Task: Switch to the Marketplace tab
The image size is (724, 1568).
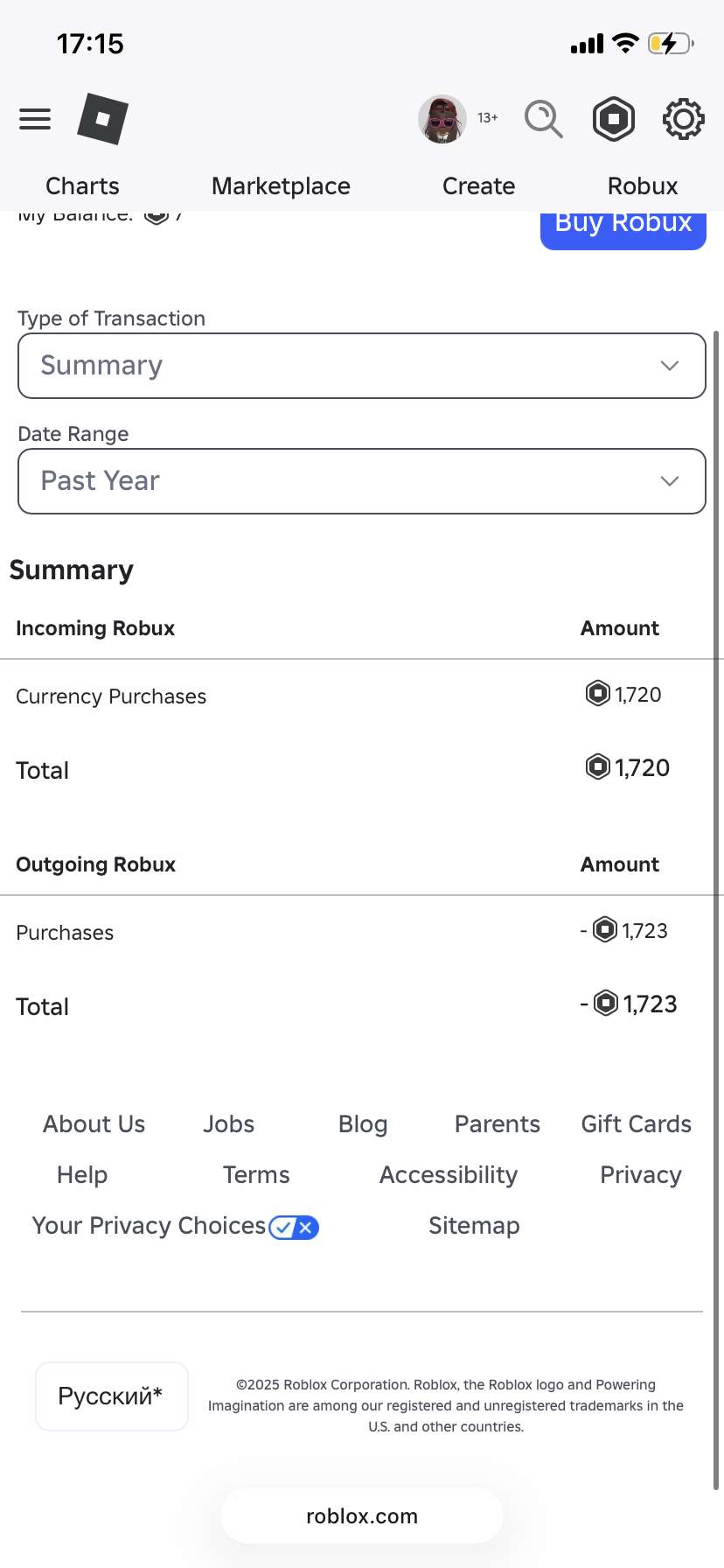Action: coord(281,186)
